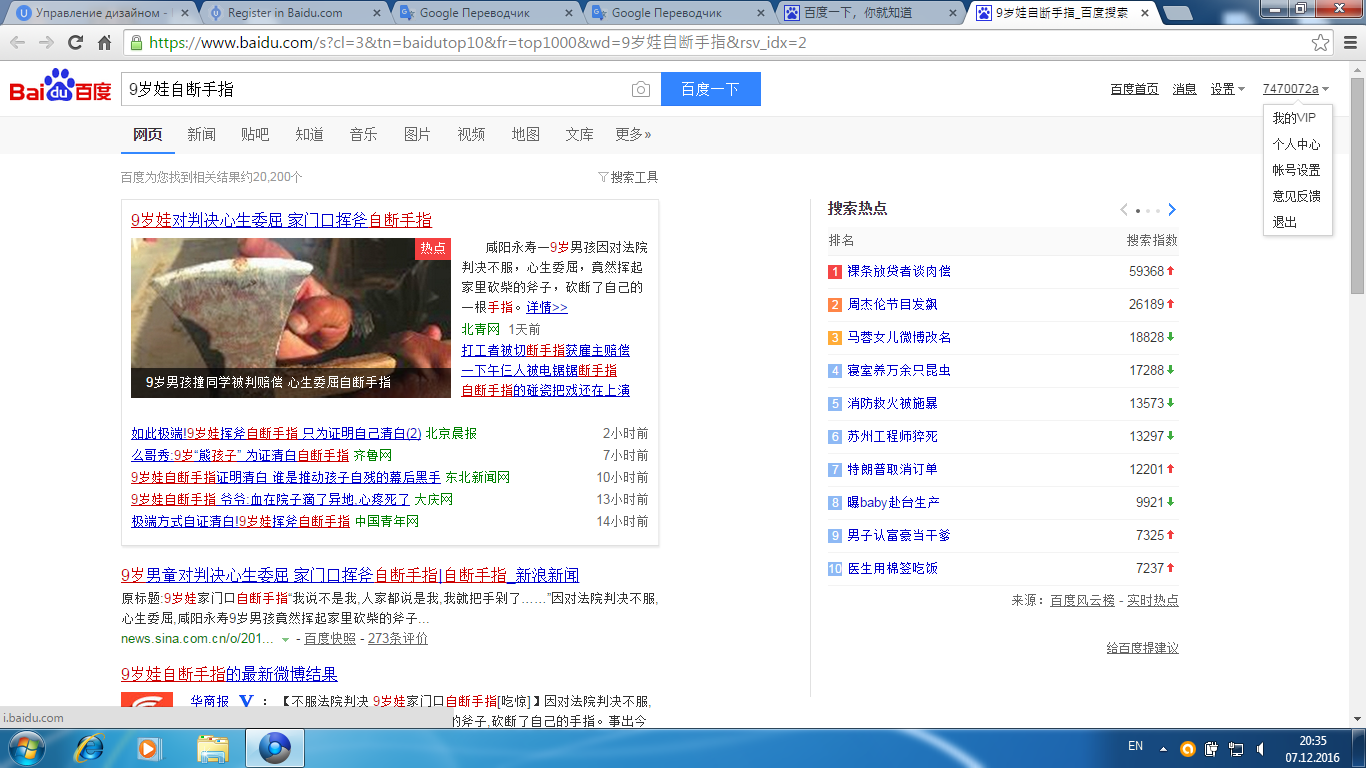
Task: Show next hot searches page arrow
Action: pos(1172,210)
